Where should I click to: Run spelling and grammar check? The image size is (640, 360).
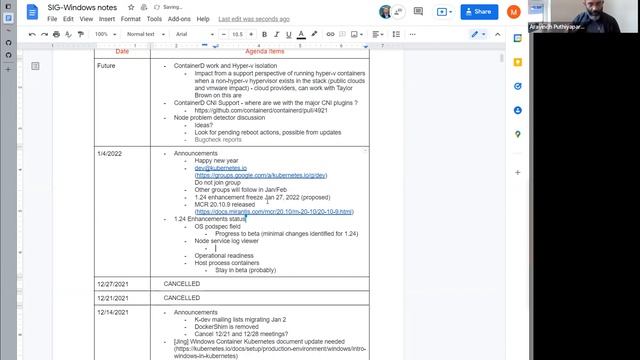(68, 34)
